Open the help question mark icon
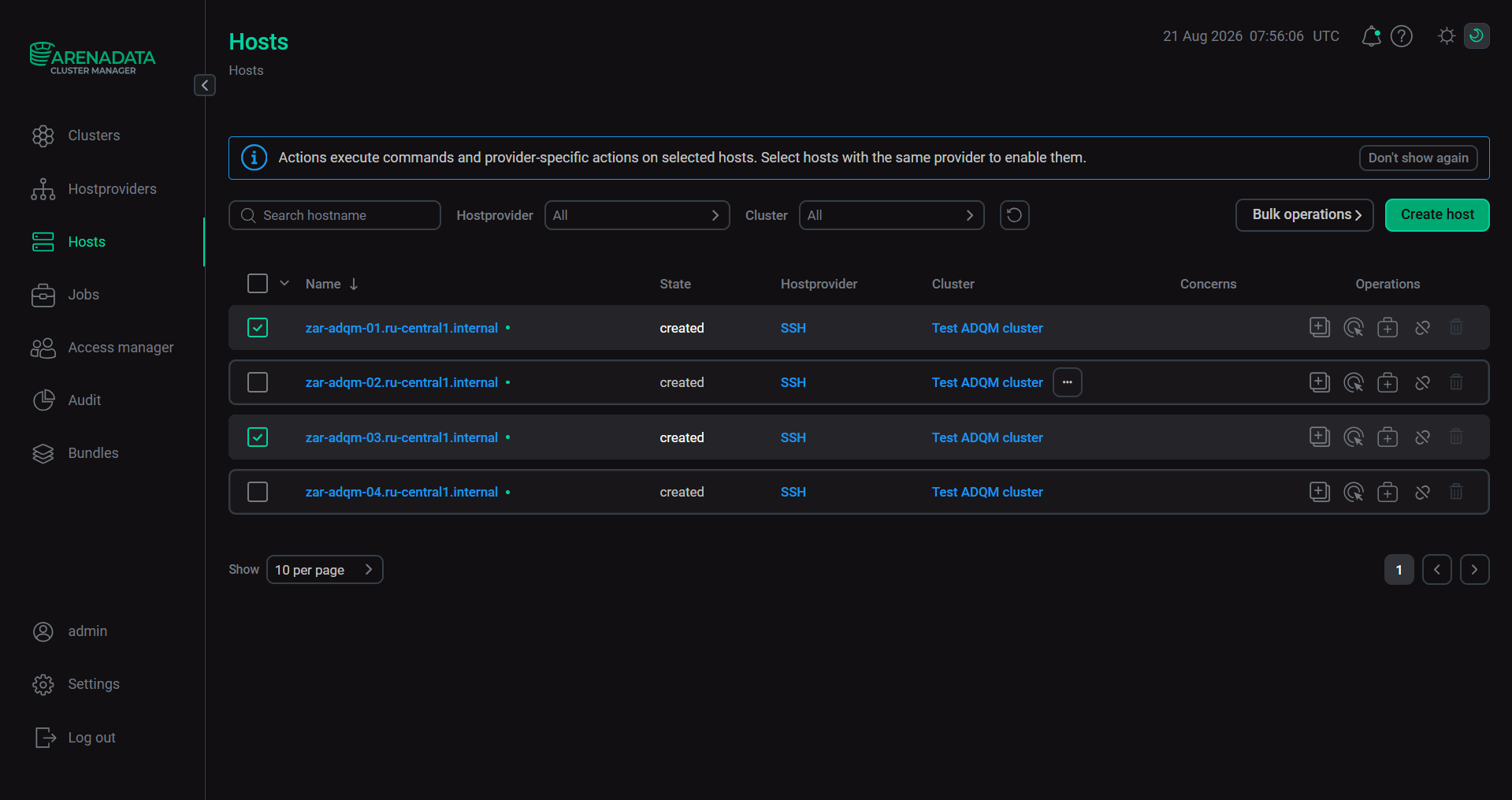Screen dimensions: 1512x800 tap(1402, 36)
